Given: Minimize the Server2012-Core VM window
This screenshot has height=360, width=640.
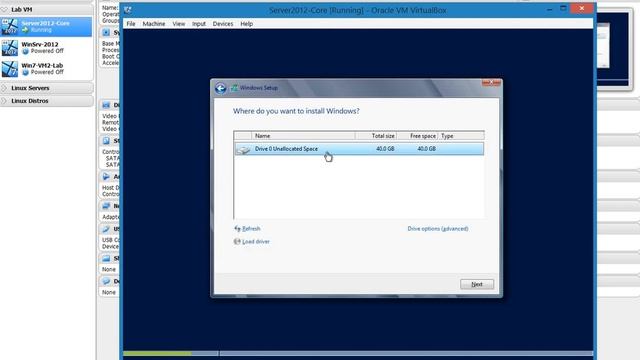Looking at the screenshot, I should coord(549,9).
